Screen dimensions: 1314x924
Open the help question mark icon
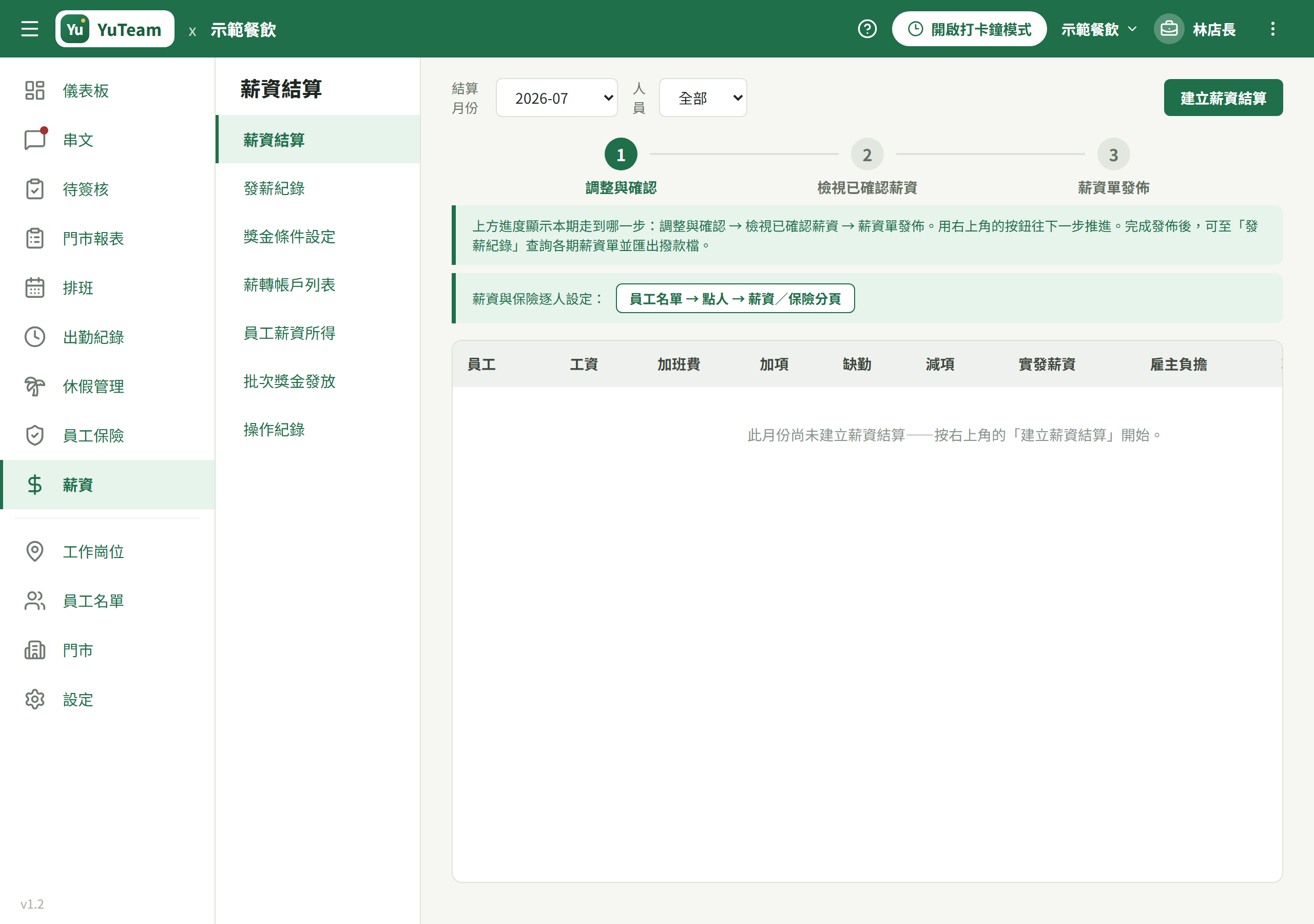(867, 29)
